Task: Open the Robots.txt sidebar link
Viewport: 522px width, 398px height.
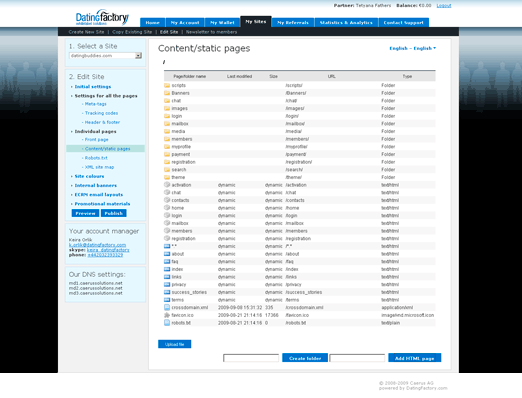Action: (x=96, y=158)
